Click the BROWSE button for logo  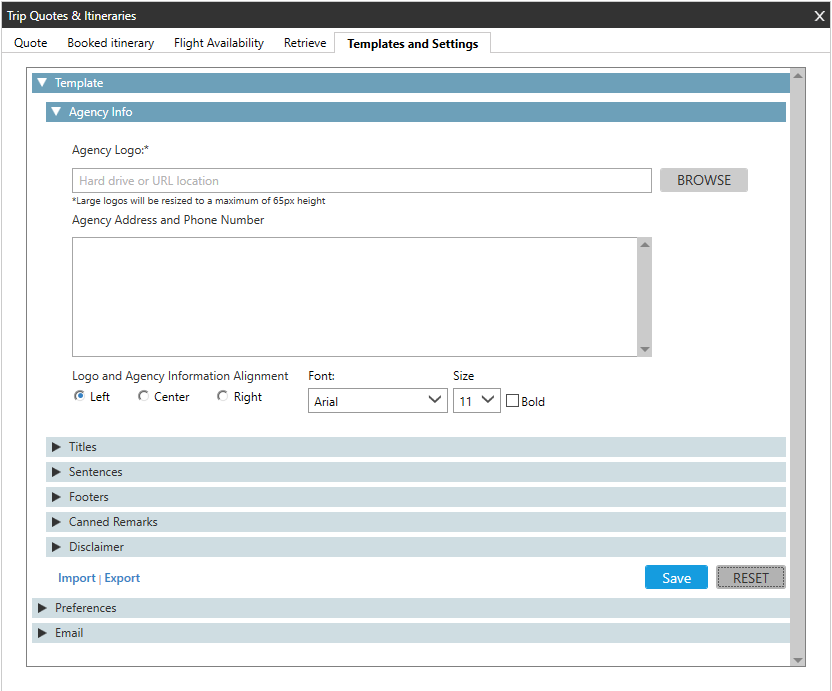click(x=704, y=180)
